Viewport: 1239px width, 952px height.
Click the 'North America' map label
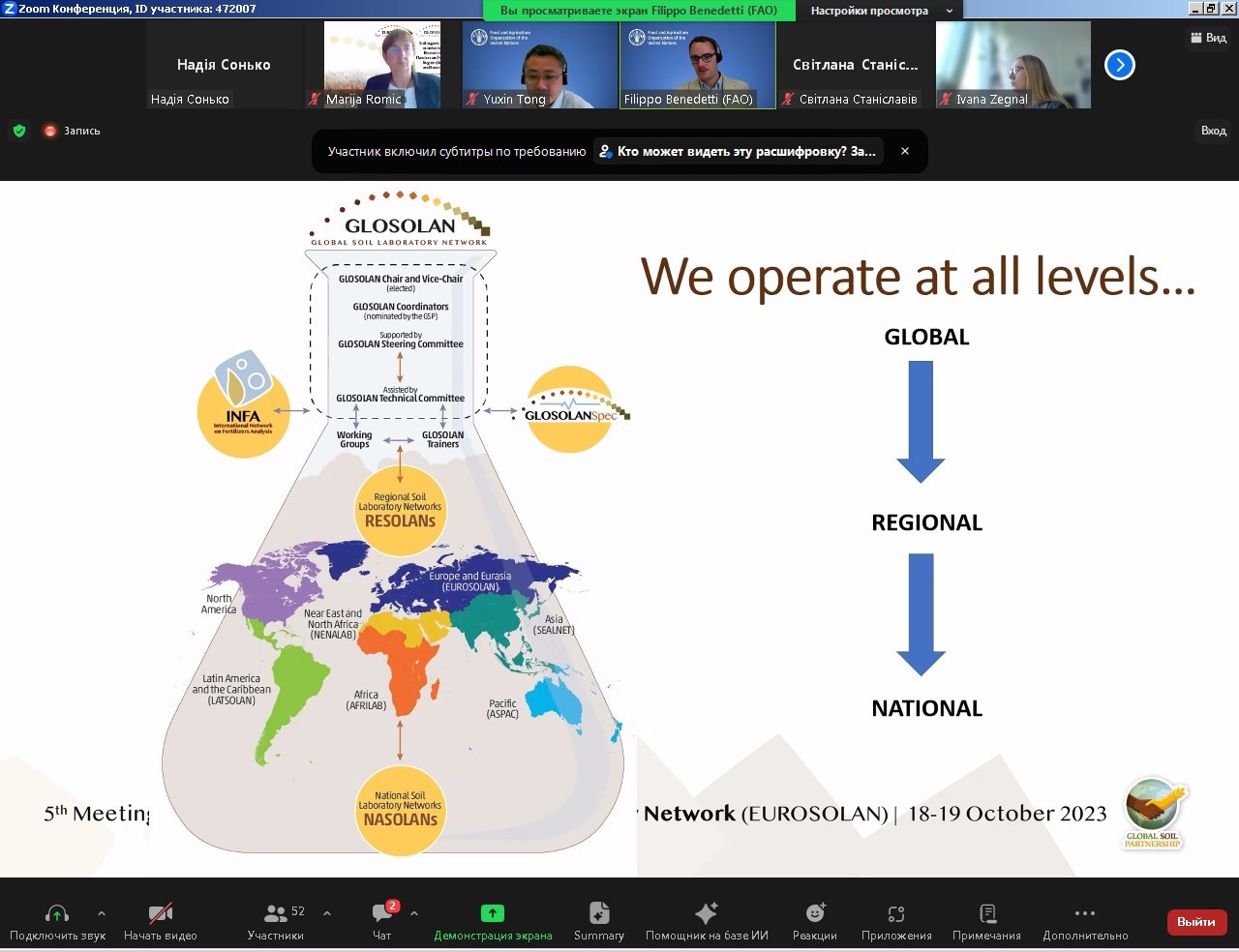coord(219,604)
